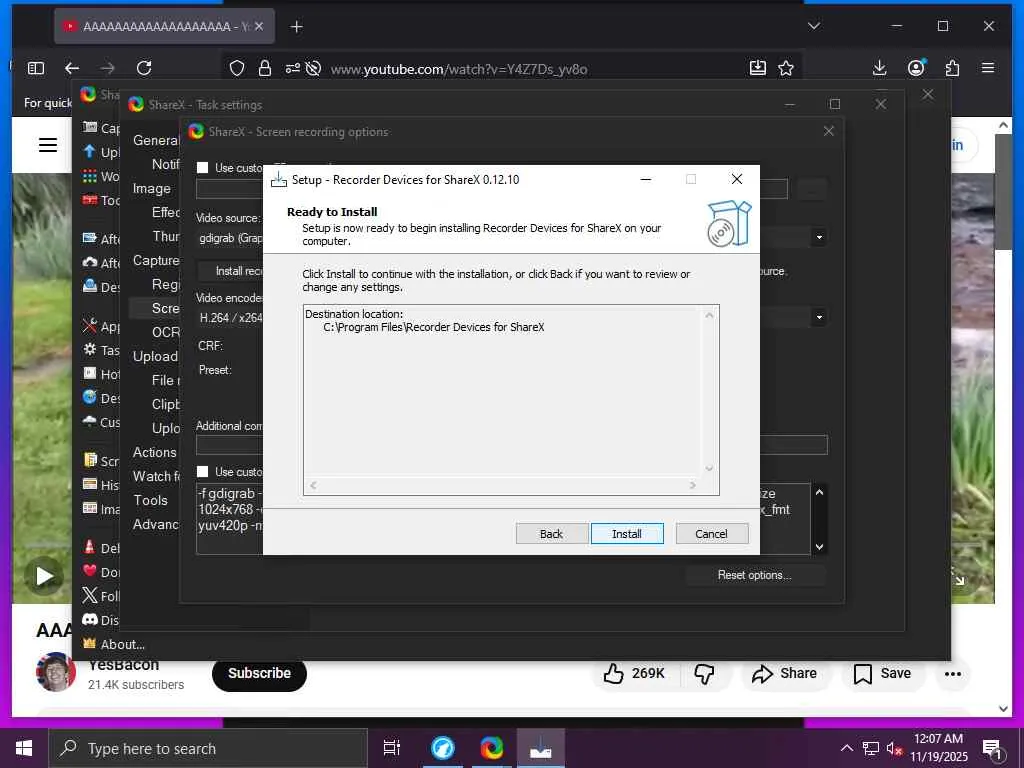Open the Video source dropdown arrow
Screen dimensions: 1024x768
819,238
